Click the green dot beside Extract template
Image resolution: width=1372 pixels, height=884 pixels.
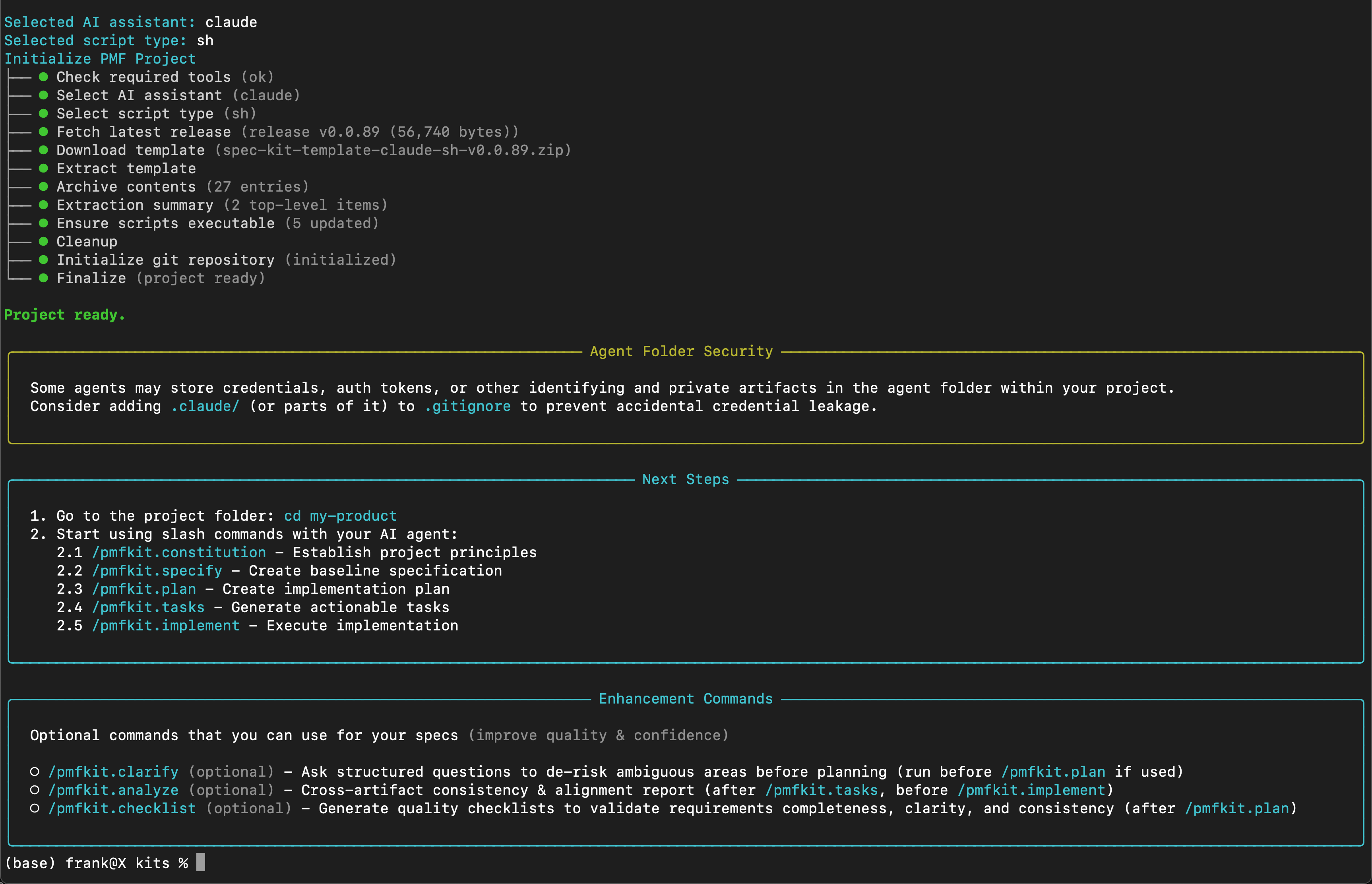coord(44,168)
